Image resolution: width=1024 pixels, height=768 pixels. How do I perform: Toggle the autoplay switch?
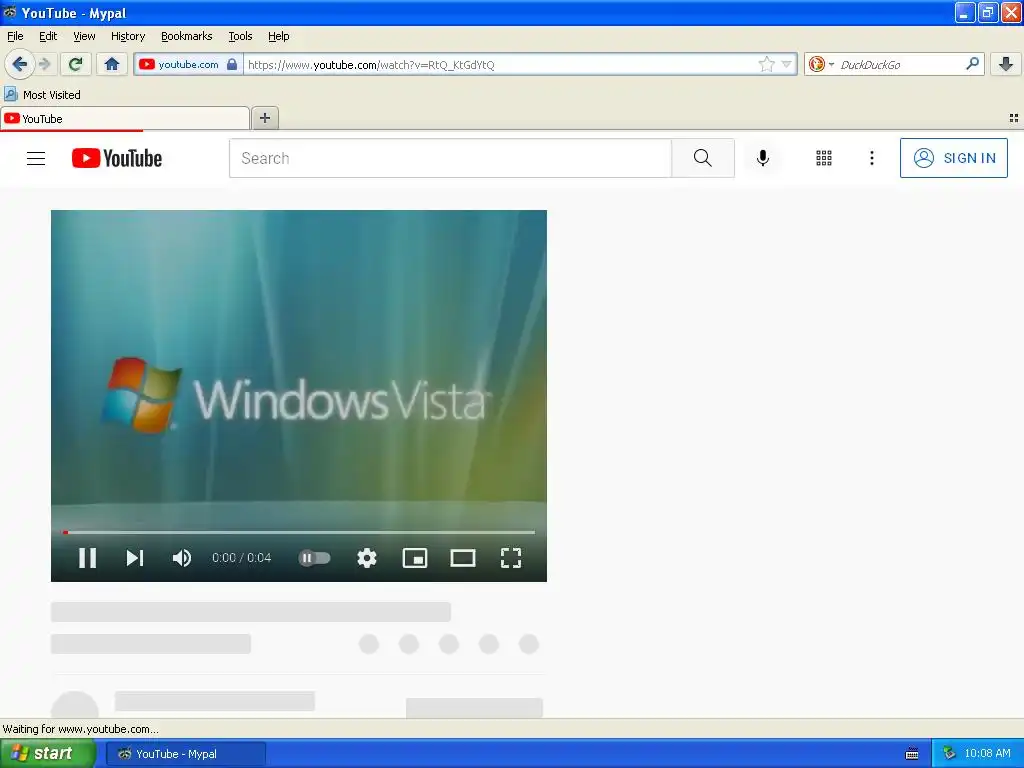pos(315,558)
